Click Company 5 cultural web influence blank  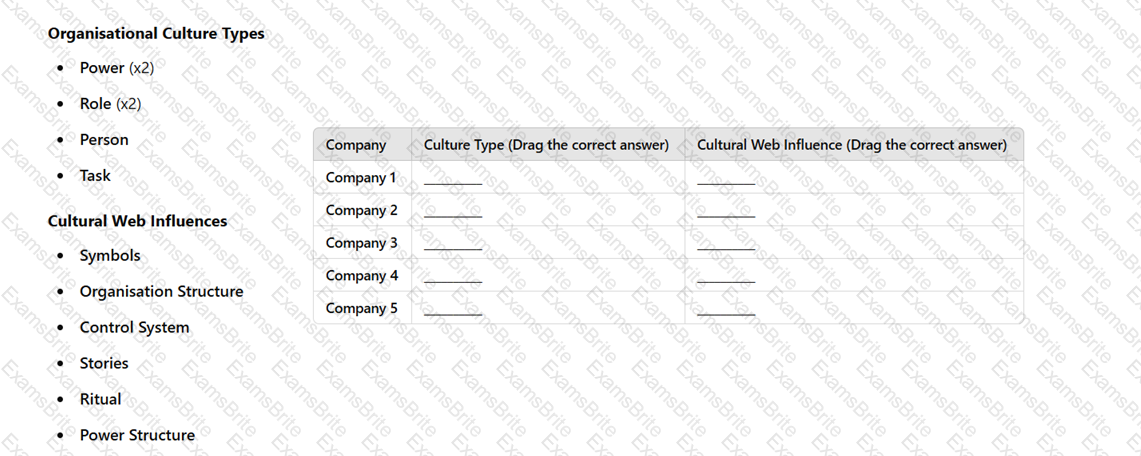pos(726,313)
